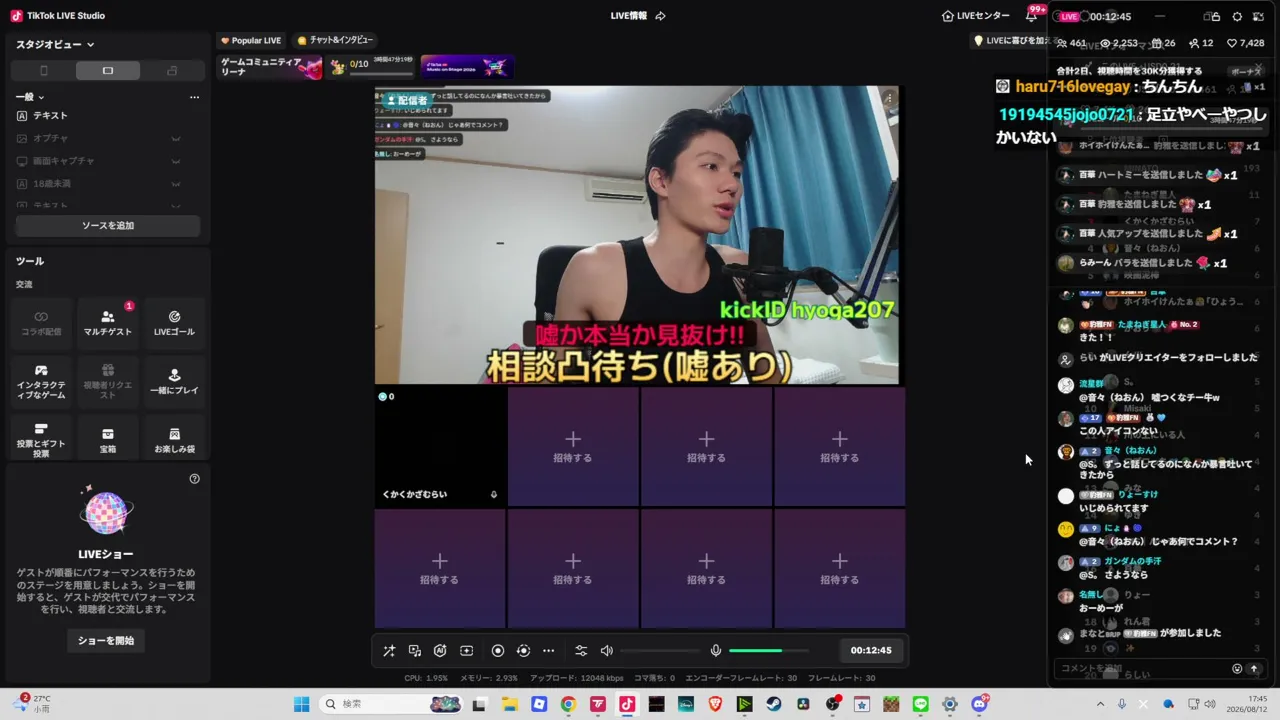Select the チャット&インタビュー tab
The width and height of the screenshot is (1280, 720).
click(x=335, y=41)
